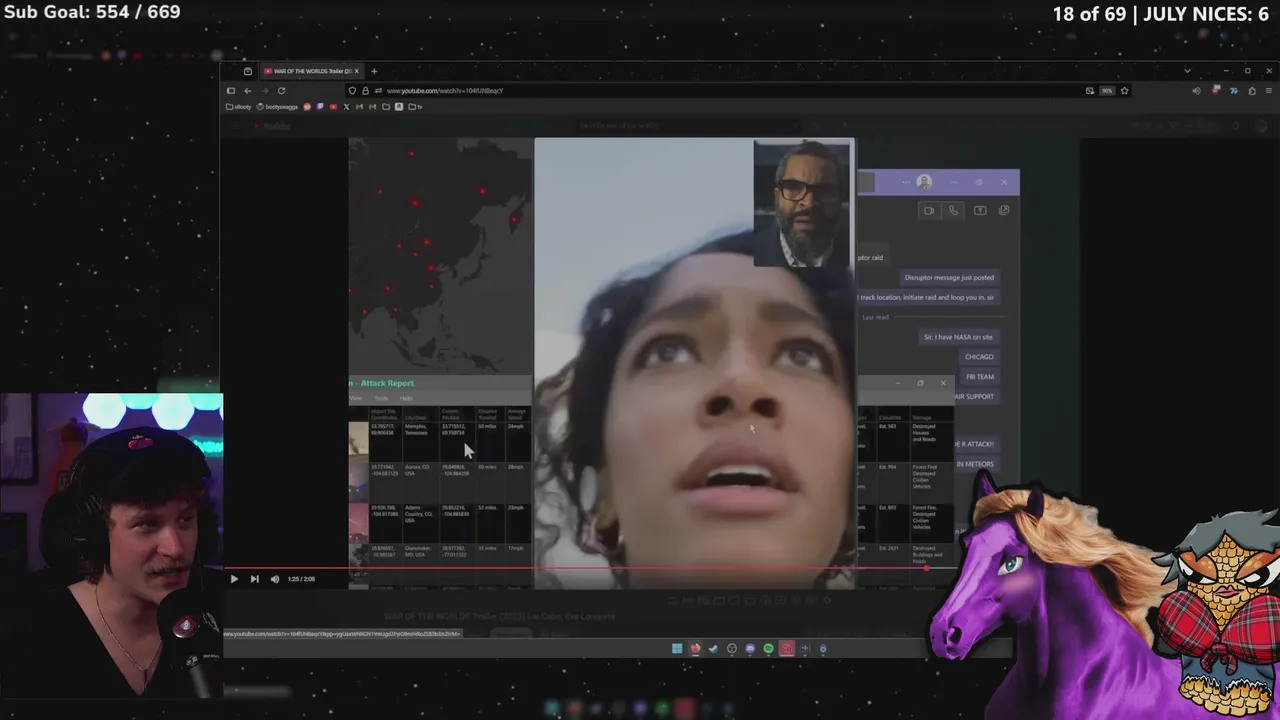The image size is (1280, 720).
Task: Open the Windows Start menu
Action: pos(677,648)
